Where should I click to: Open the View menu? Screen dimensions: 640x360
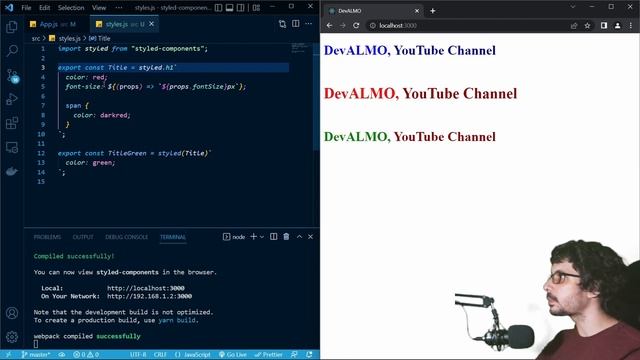click(99, 7)
